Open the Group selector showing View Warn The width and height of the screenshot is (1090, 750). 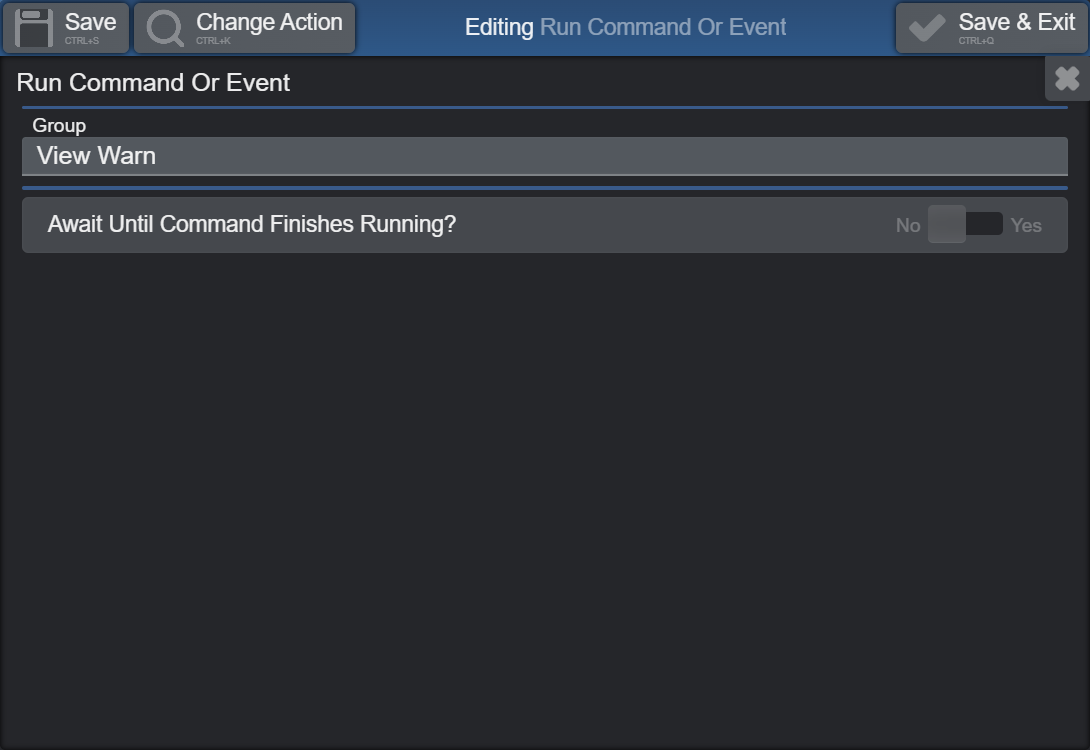[x=544, y=156]
